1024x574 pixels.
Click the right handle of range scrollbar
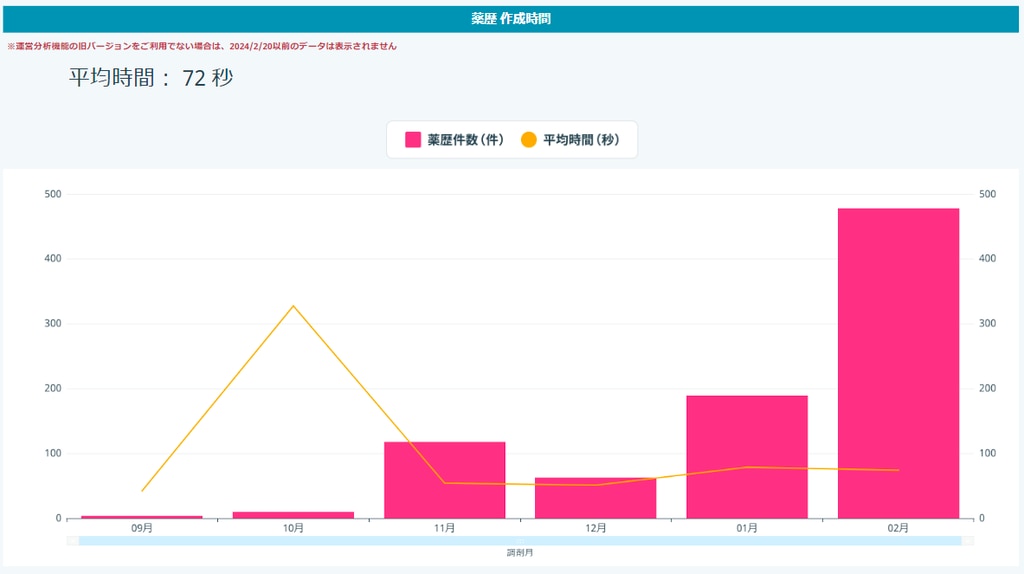(x=967, y=541)
